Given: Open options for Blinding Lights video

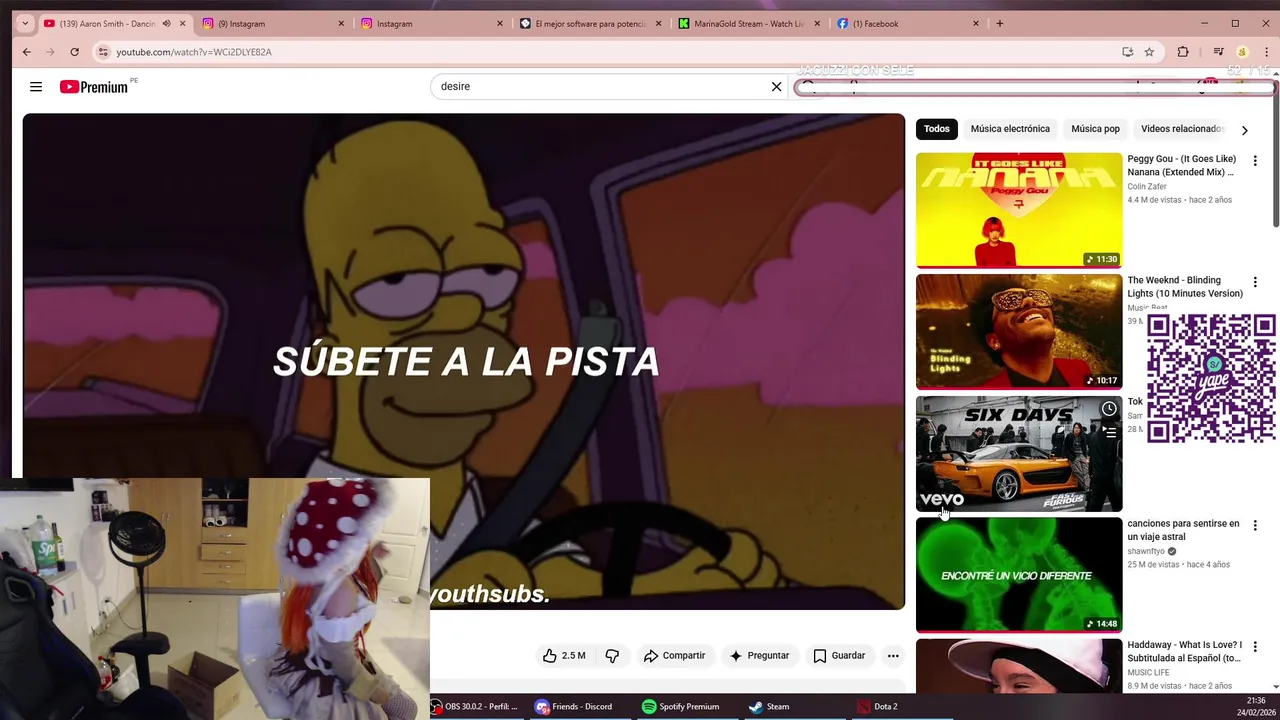Looking at the screenshot, I should 1255,282.
